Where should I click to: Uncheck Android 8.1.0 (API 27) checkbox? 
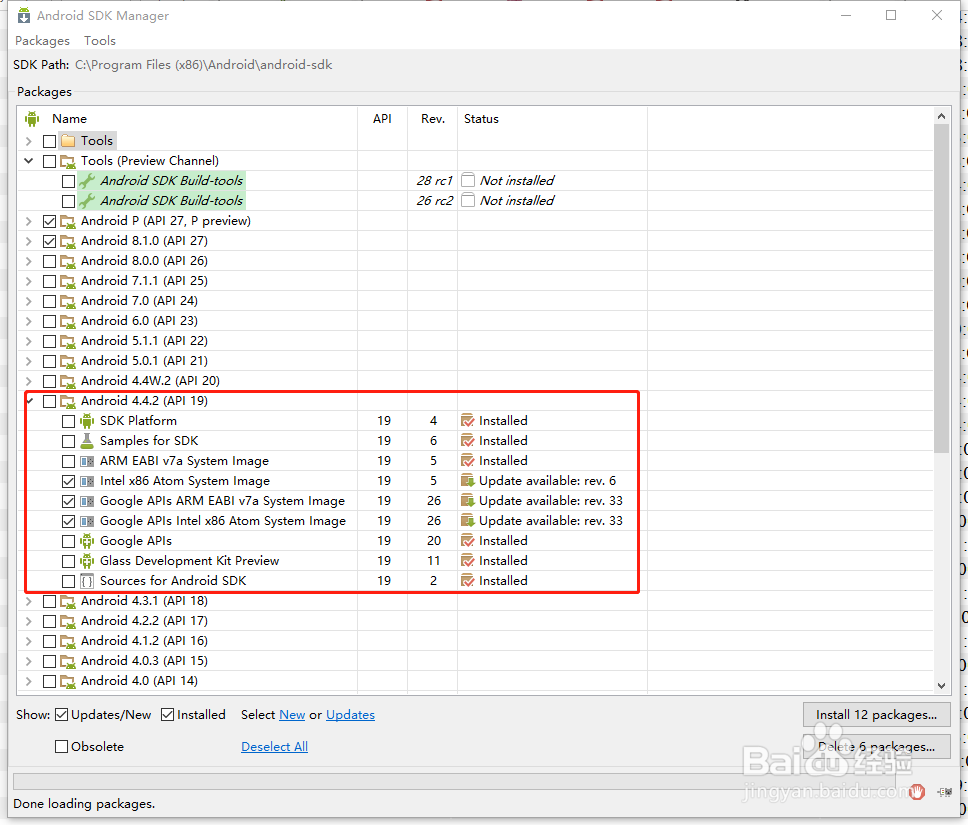click(49, 241)
